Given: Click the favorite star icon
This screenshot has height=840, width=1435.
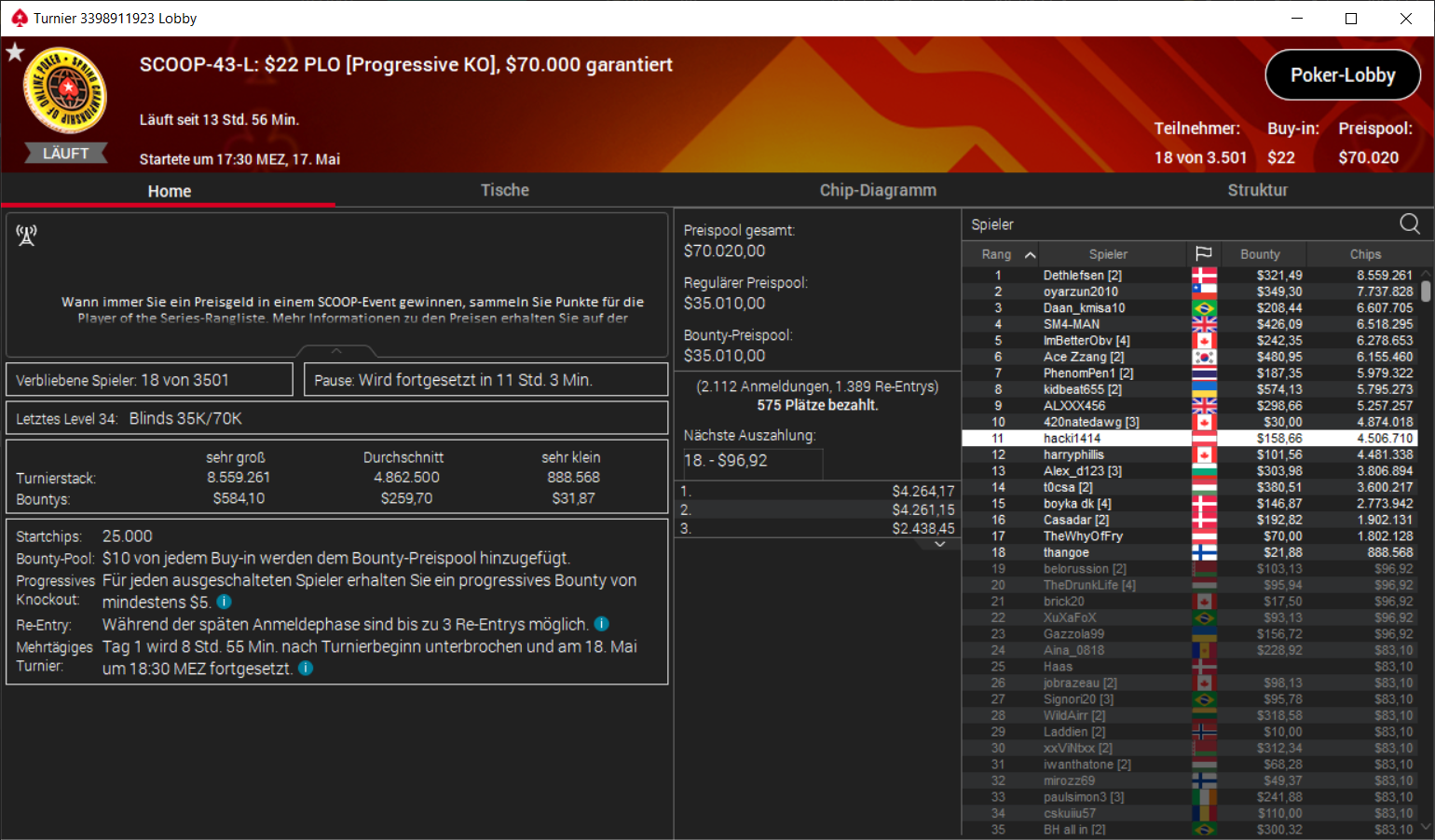Looking at the screenshot, I should (15, 52).
